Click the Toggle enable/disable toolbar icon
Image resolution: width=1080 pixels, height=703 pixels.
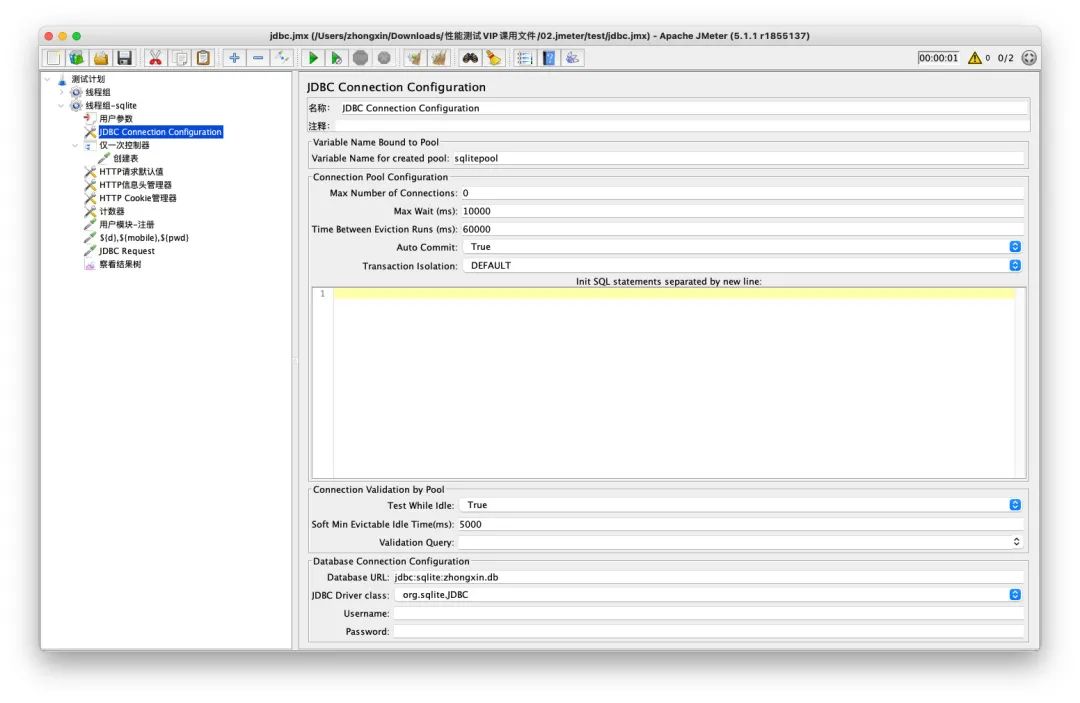(x=282, y=59)
